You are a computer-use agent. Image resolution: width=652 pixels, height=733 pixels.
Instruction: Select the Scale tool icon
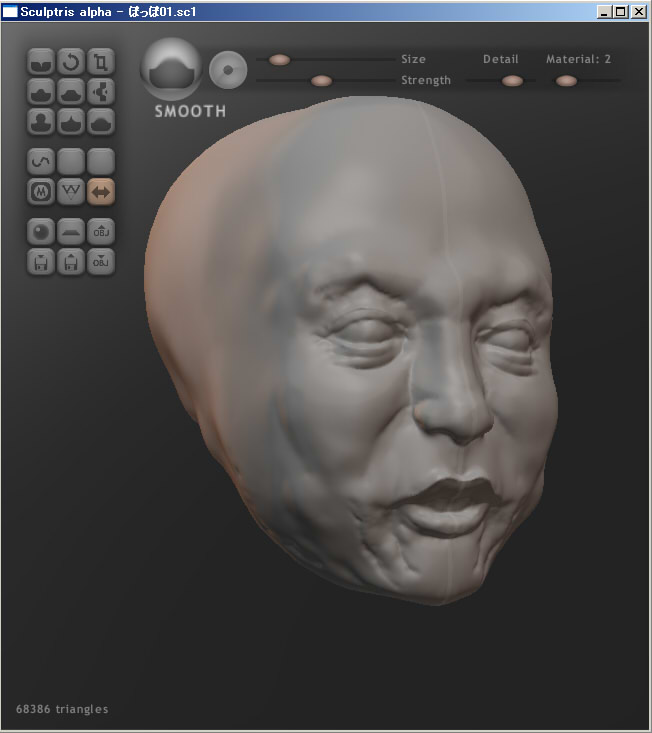click(x=101, y=62)
